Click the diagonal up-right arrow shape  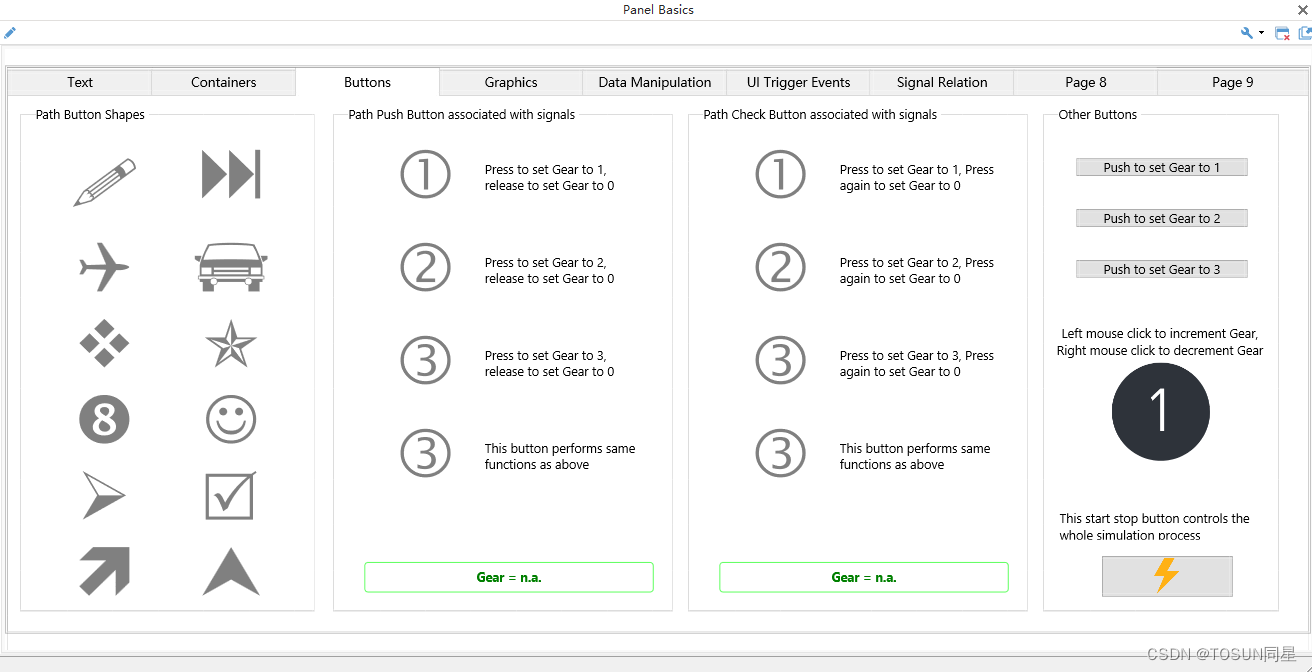(x=104, y=571)
